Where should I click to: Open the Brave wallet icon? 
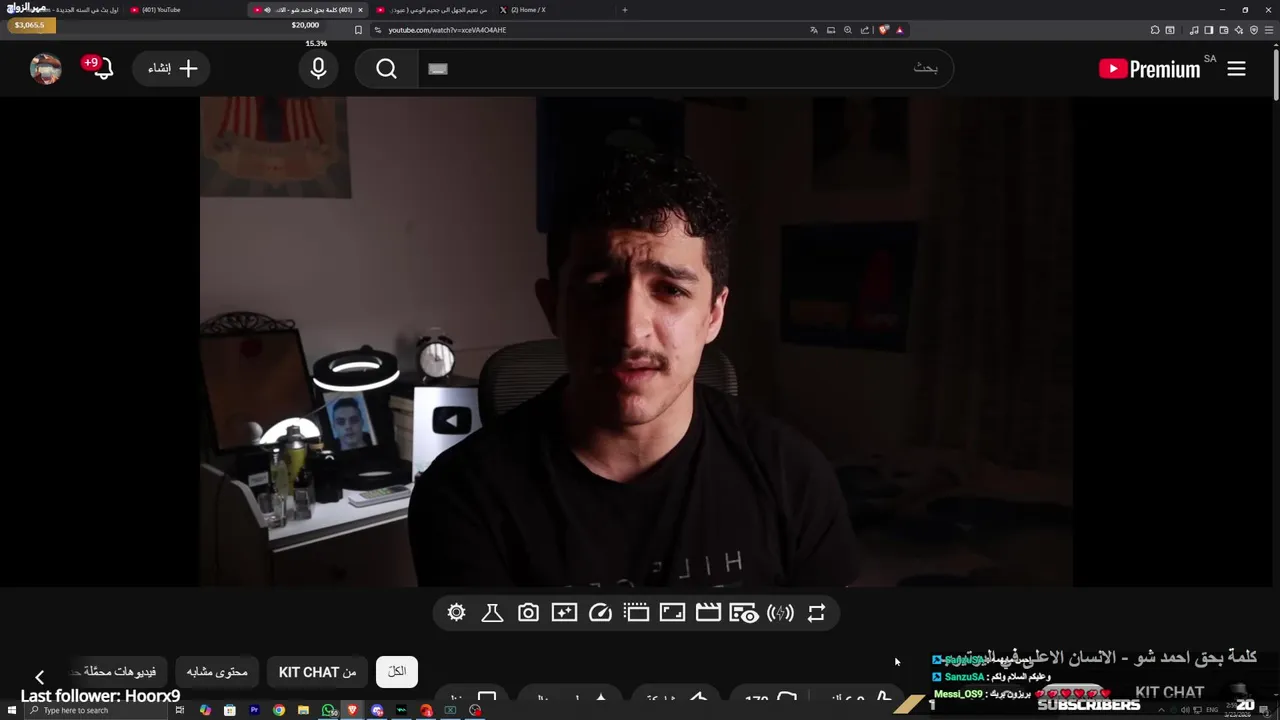pos(1223,30)
